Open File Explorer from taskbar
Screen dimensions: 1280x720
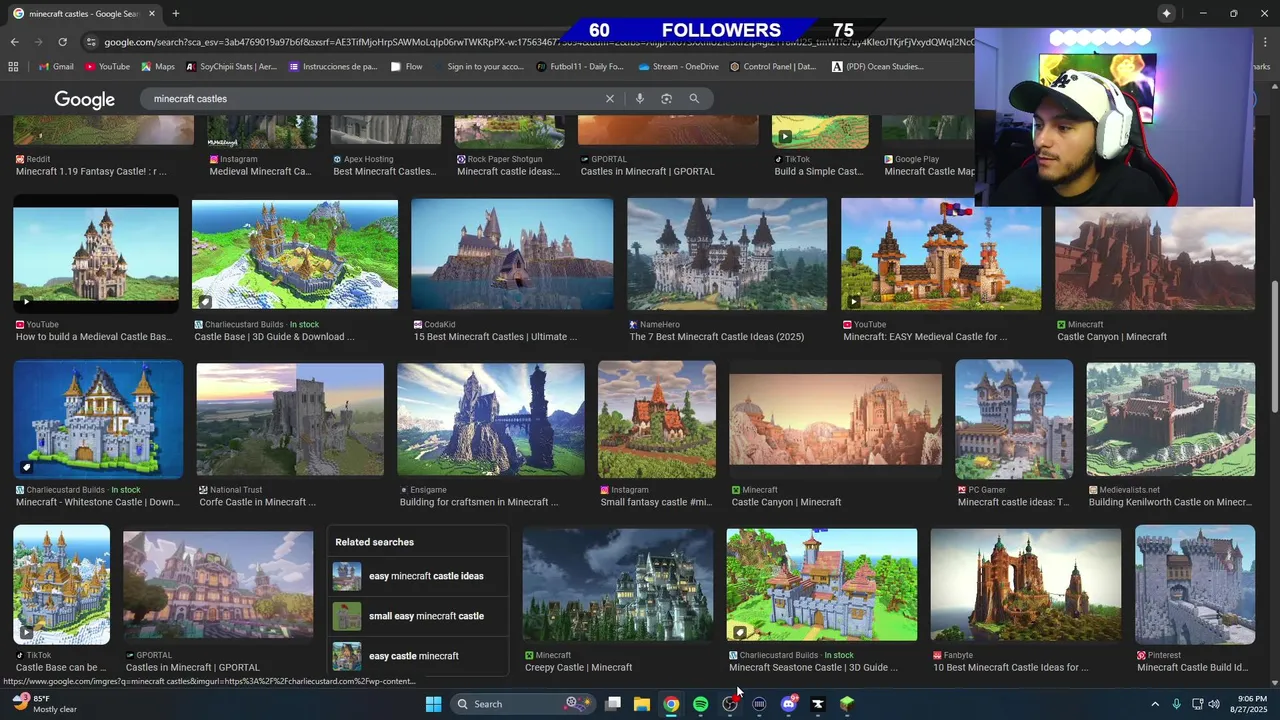coord(642,704)
